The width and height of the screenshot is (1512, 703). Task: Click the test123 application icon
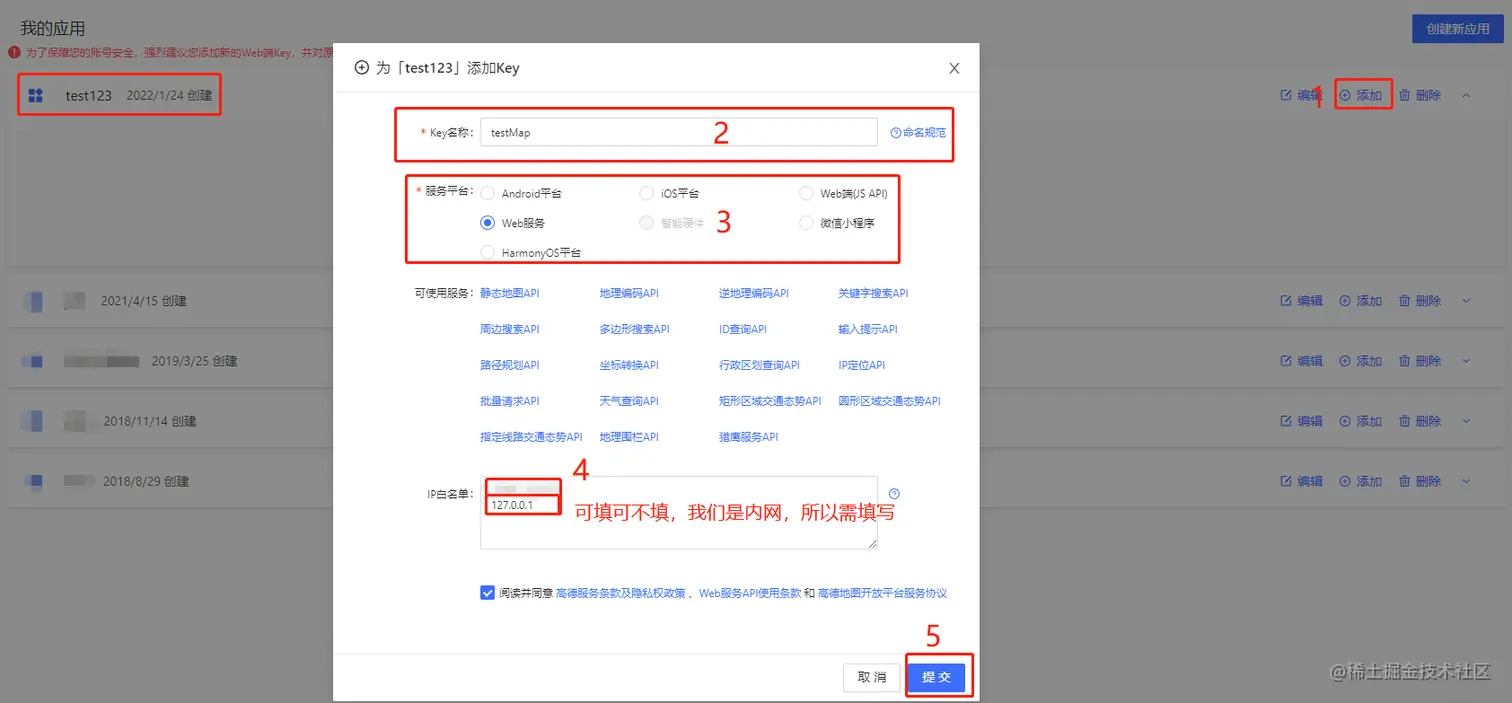[x=36, y=95]
